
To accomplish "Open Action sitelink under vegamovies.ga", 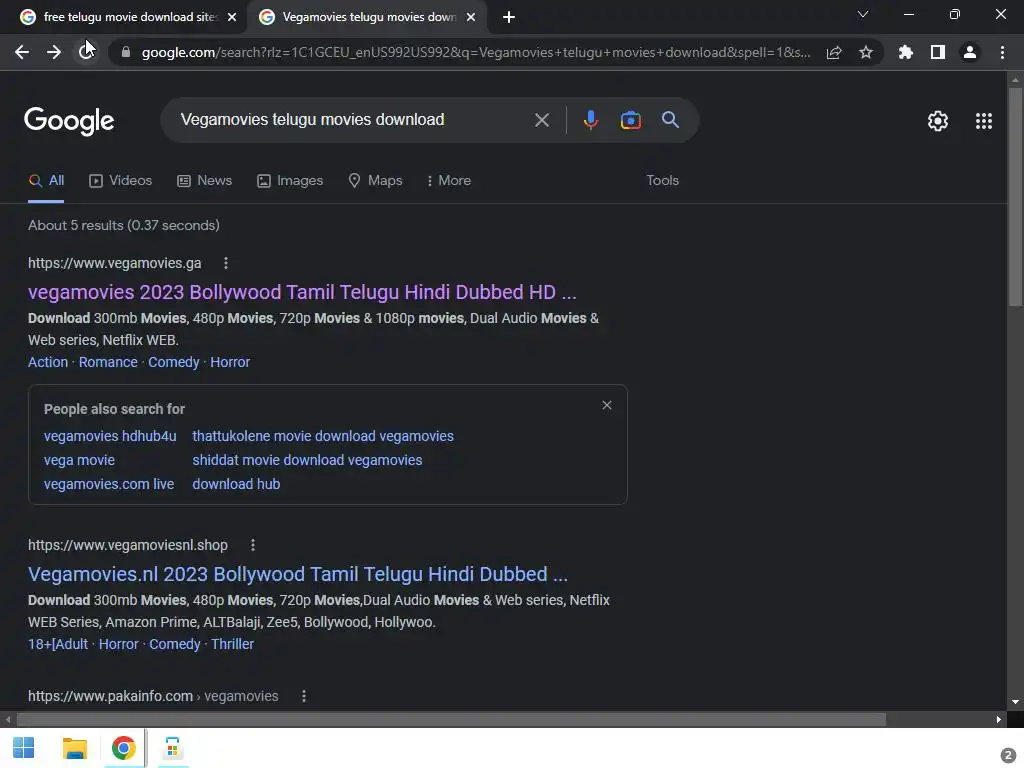I will click(48, 362).
